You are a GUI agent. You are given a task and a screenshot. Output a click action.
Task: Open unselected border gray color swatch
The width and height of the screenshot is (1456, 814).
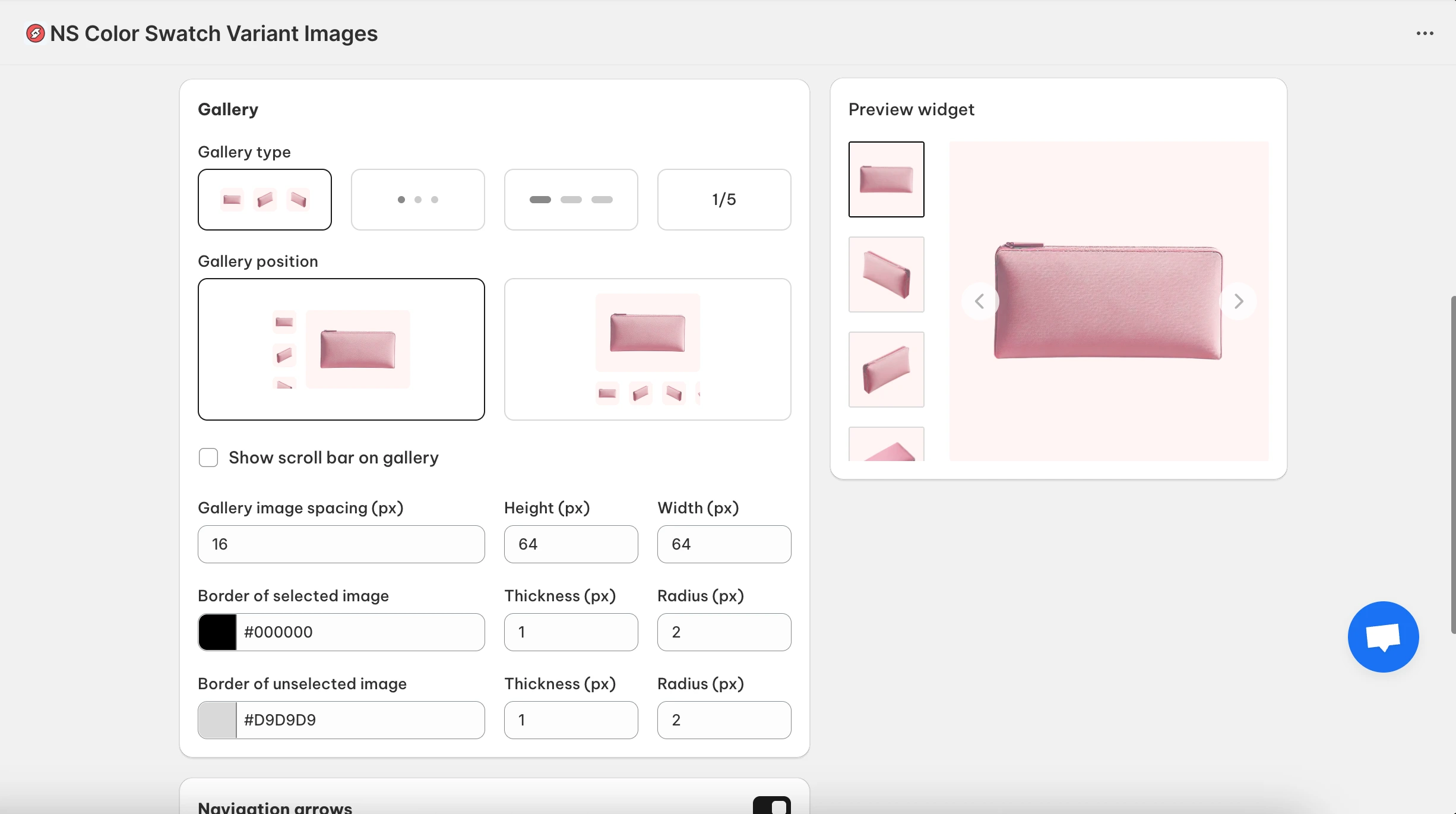(x=217, y=720)
